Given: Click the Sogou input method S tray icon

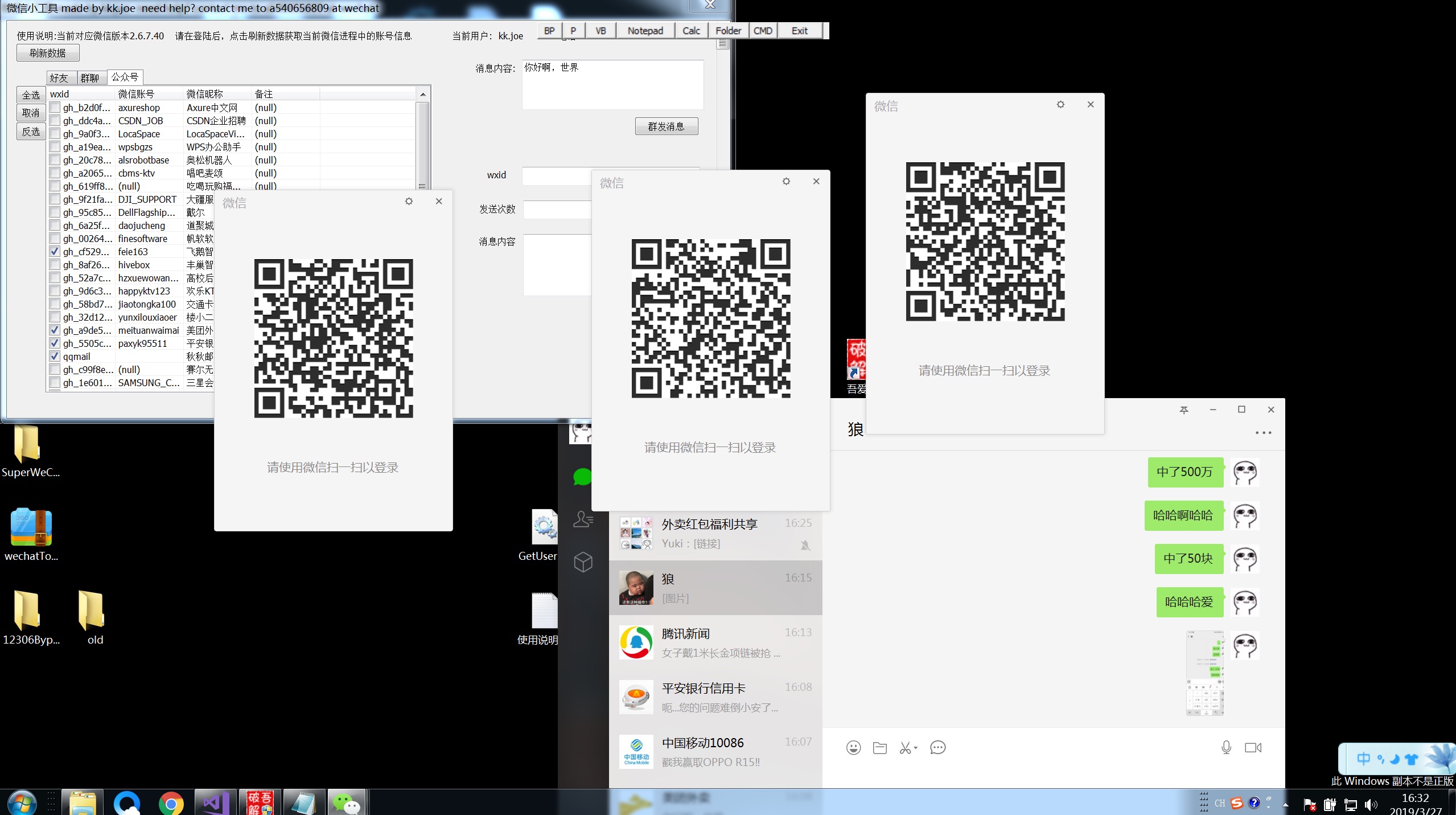Looking at the screenshot, I should point(1236,803).
